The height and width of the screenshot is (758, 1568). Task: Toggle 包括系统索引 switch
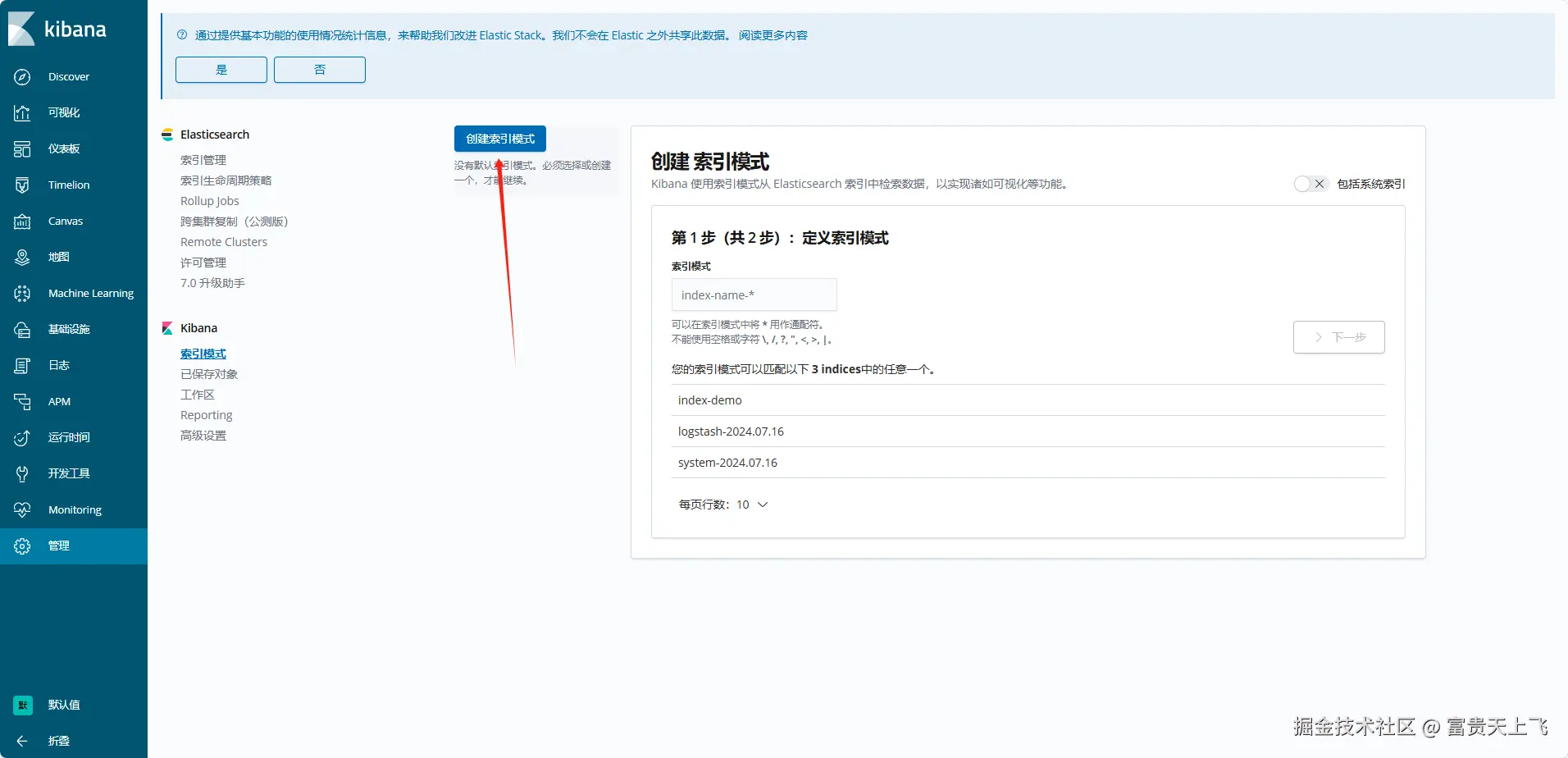tap(1310, 184)
